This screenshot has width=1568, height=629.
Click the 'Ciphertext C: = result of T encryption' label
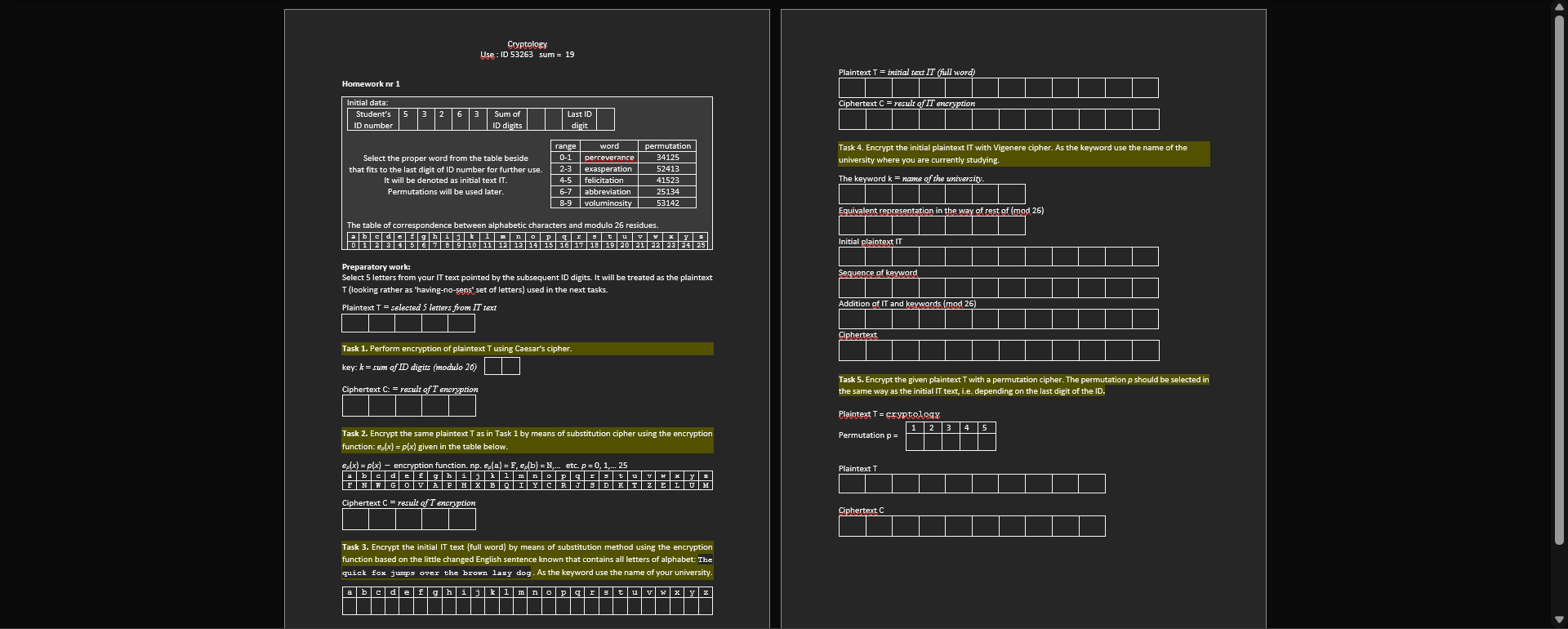point(410,390)
